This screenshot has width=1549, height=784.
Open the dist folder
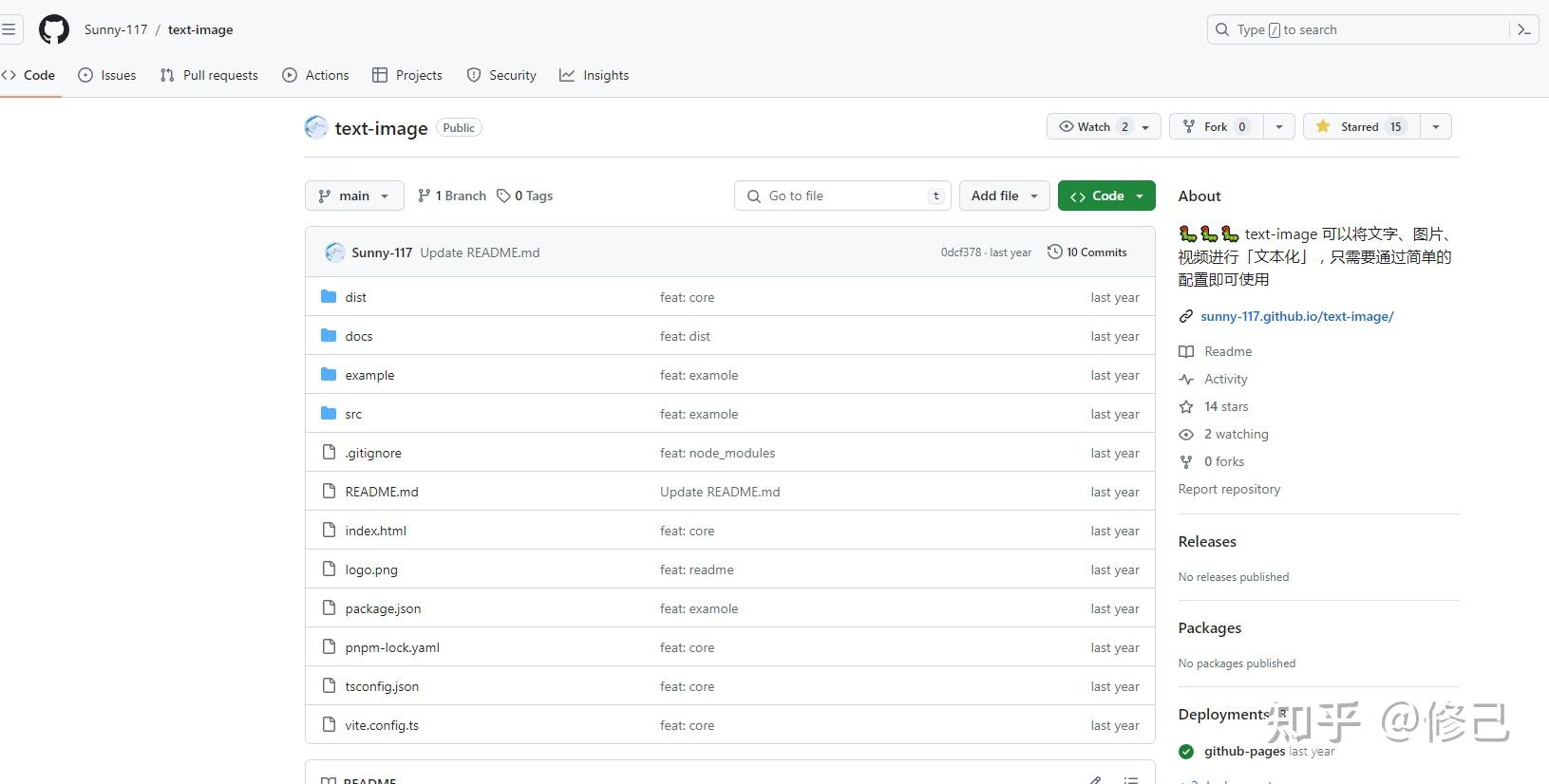(x=355, y=297)
